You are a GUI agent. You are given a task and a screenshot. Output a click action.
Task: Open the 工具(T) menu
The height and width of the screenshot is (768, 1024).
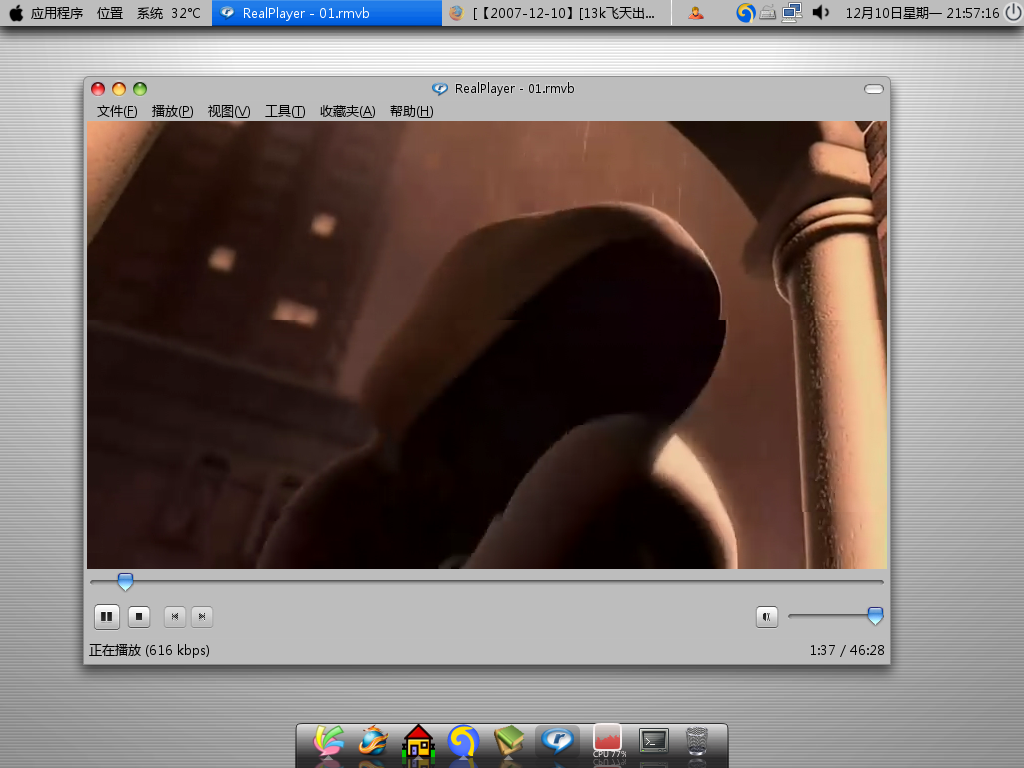[x=285, y=112]
